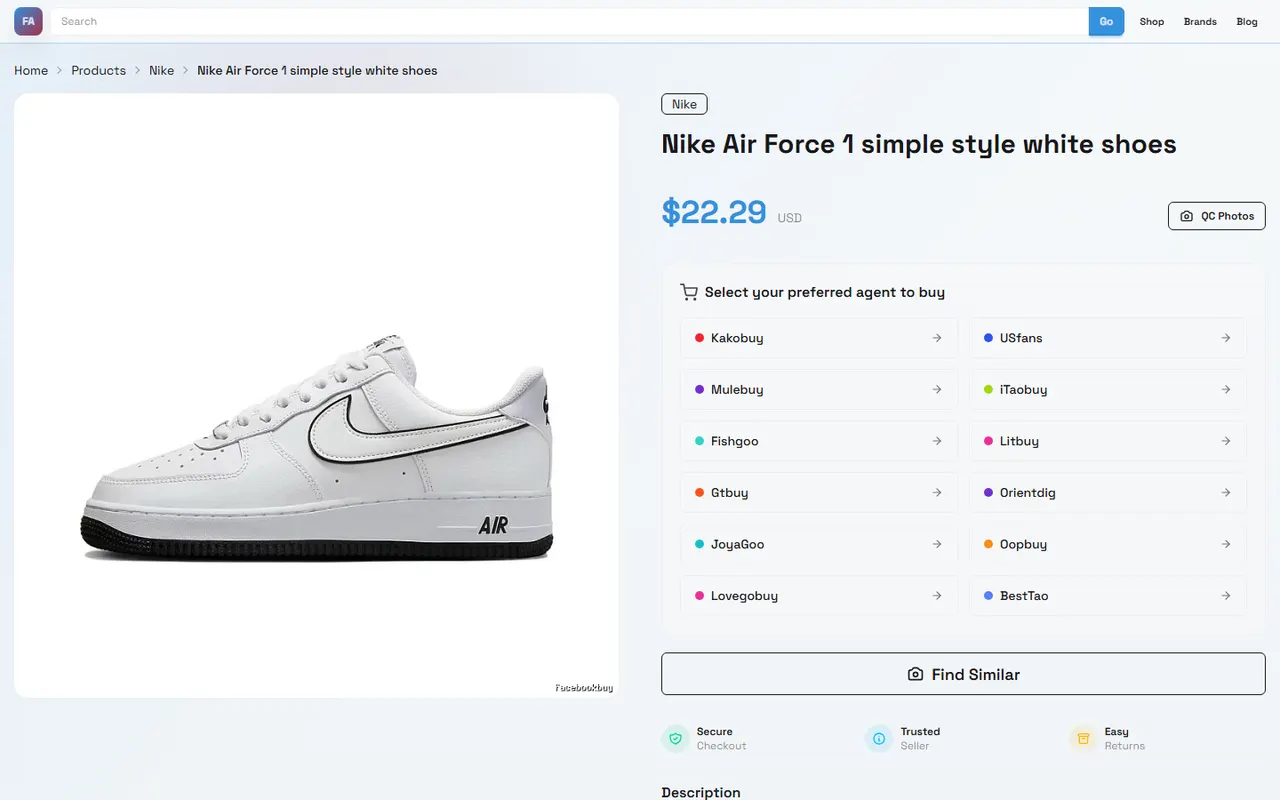Click the product title heading
1280x800 pixels.
(919, 144)
